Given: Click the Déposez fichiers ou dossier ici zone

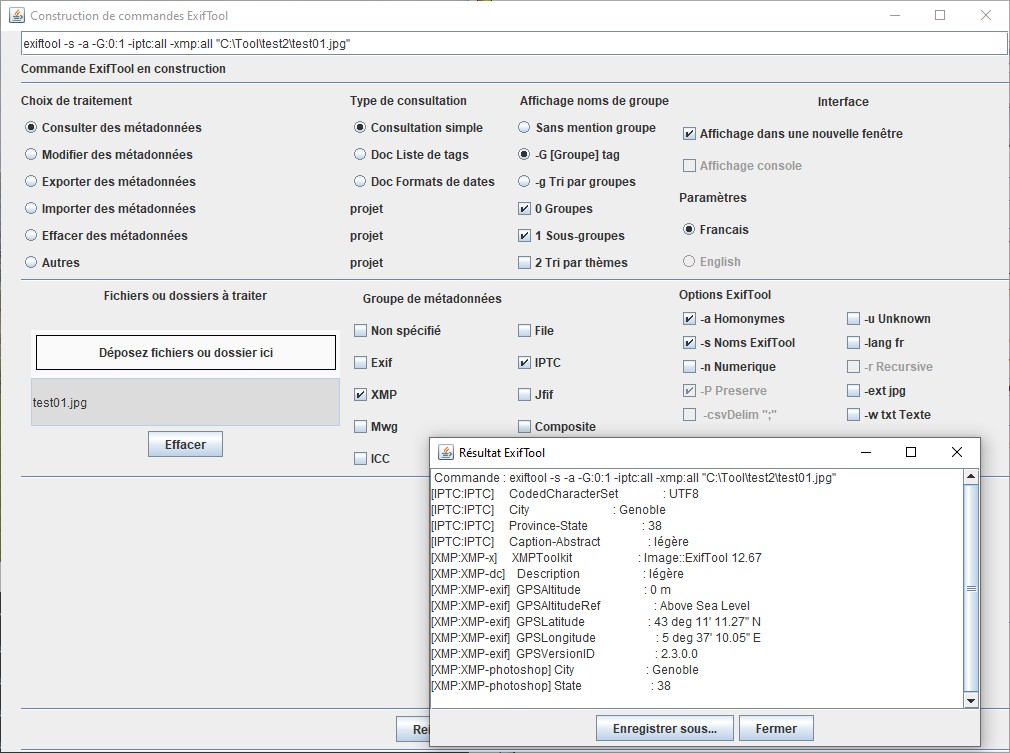Looking at the screenshot, I should click(186, 352).
